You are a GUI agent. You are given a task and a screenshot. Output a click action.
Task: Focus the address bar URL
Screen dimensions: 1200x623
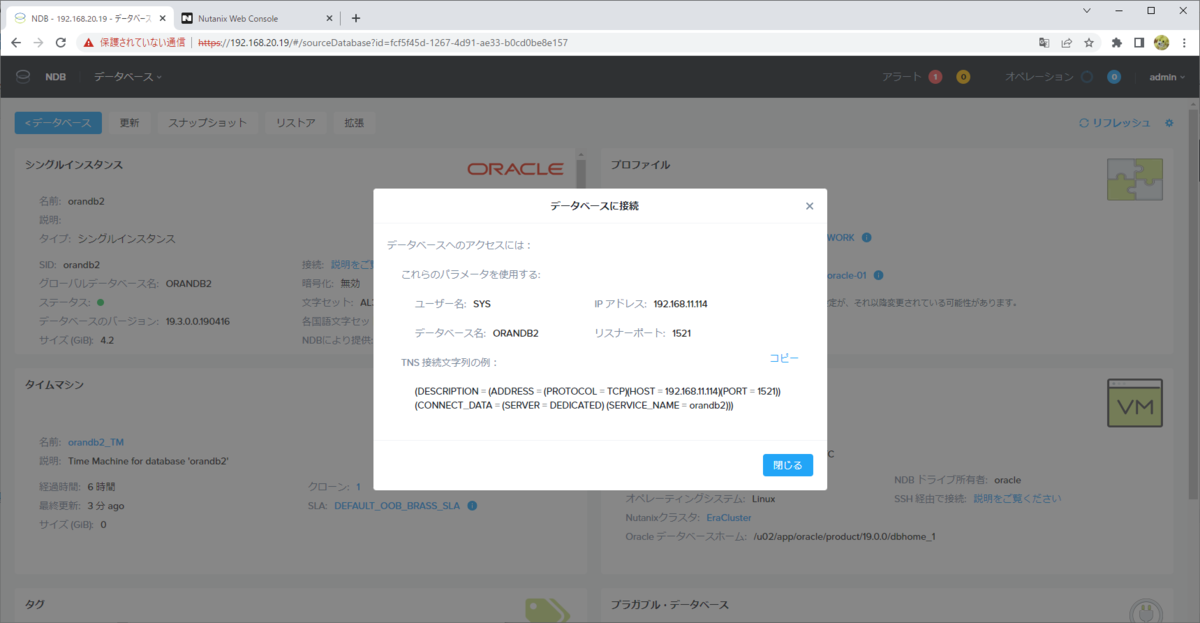coord(383,43)
